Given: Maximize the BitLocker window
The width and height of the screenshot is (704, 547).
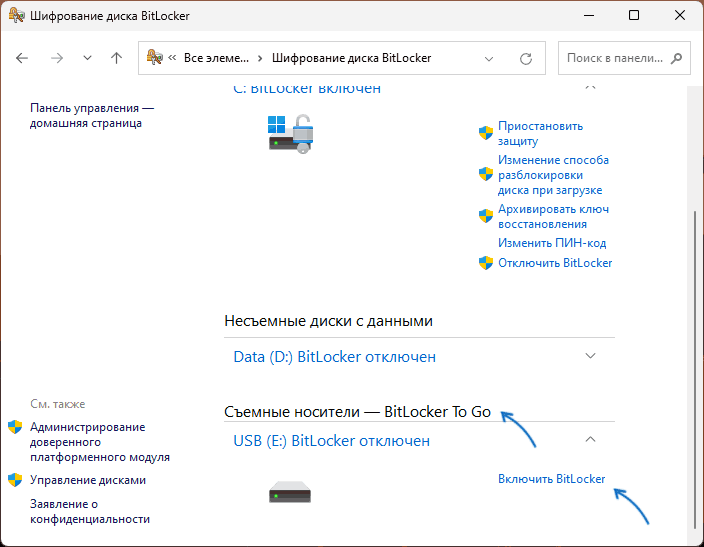Looking at the screenshot, I should 634,15.
